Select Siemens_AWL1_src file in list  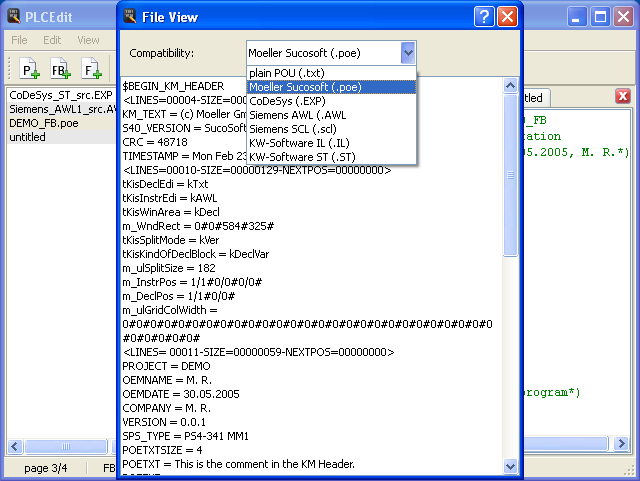click(61, 109)
